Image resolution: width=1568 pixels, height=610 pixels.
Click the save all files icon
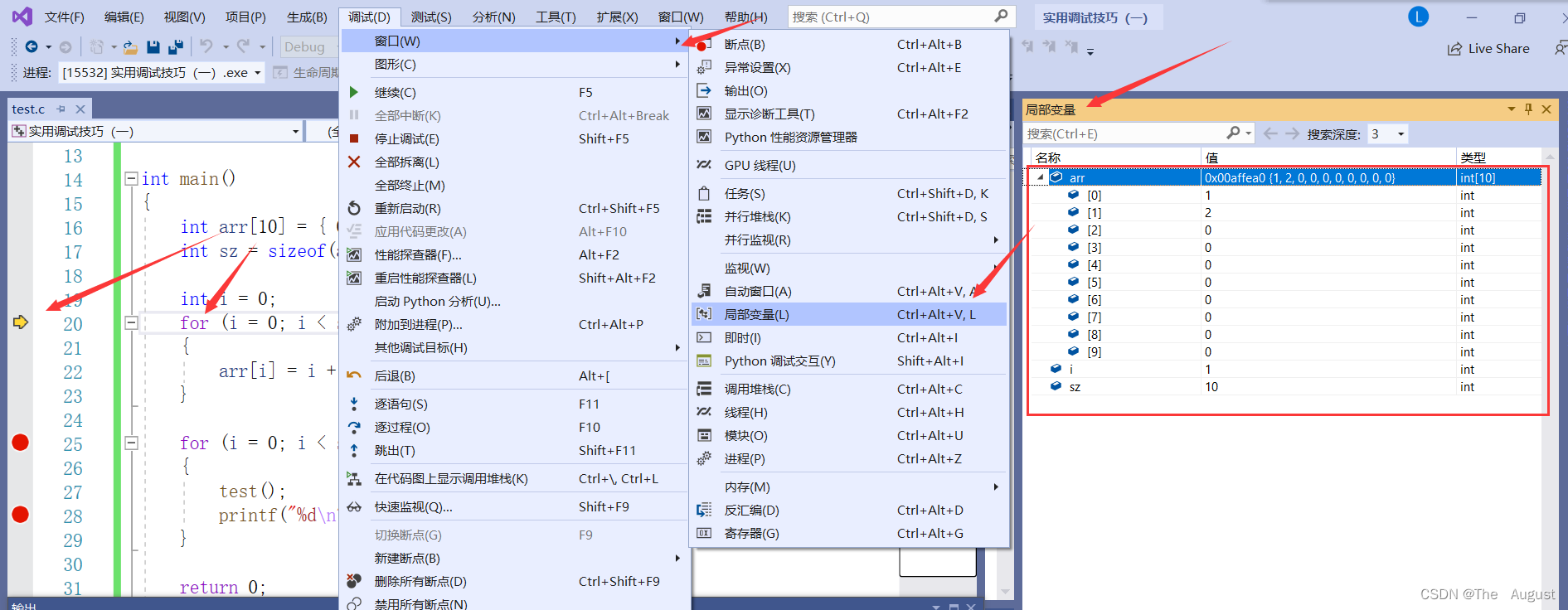pyautogui.click(x=175, y=47)
